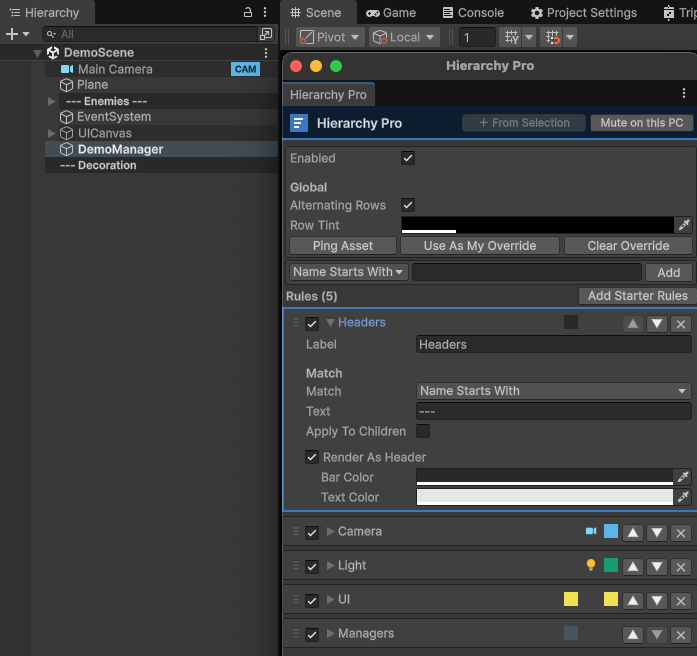
Task: Click the grid snap value field
Action: click(477, 37)
